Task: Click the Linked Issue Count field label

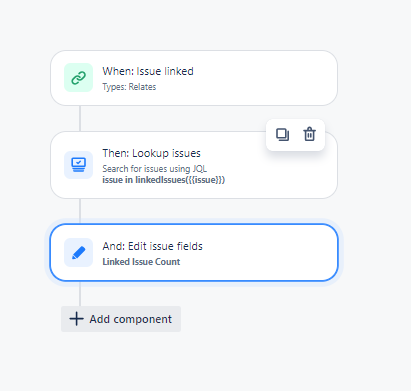Action: [141, 262]
